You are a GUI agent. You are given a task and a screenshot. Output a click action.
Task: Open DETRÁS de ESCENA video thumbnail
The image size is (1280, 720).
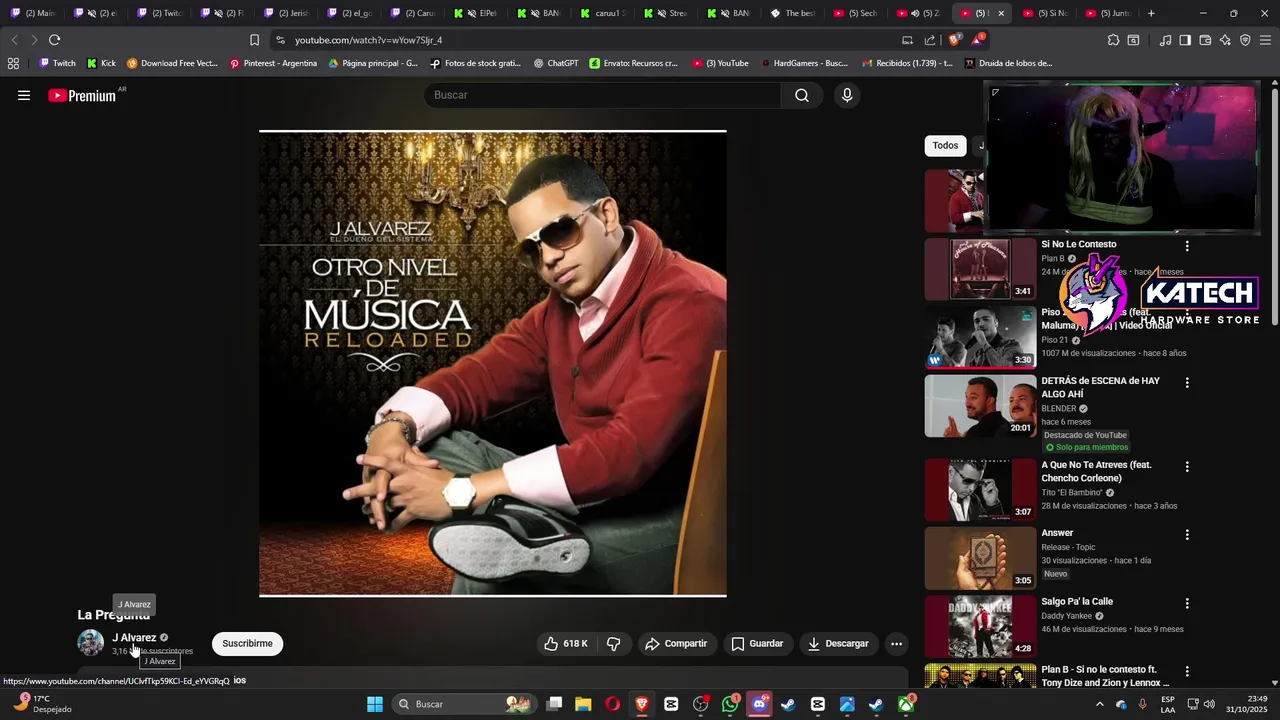980,406
